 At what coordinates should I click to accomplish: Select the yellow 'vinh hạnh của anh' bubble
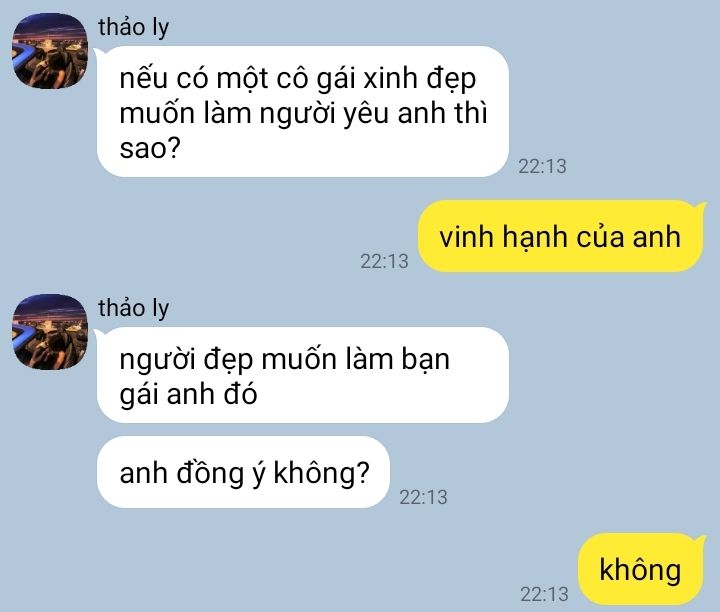coord(560,236)
